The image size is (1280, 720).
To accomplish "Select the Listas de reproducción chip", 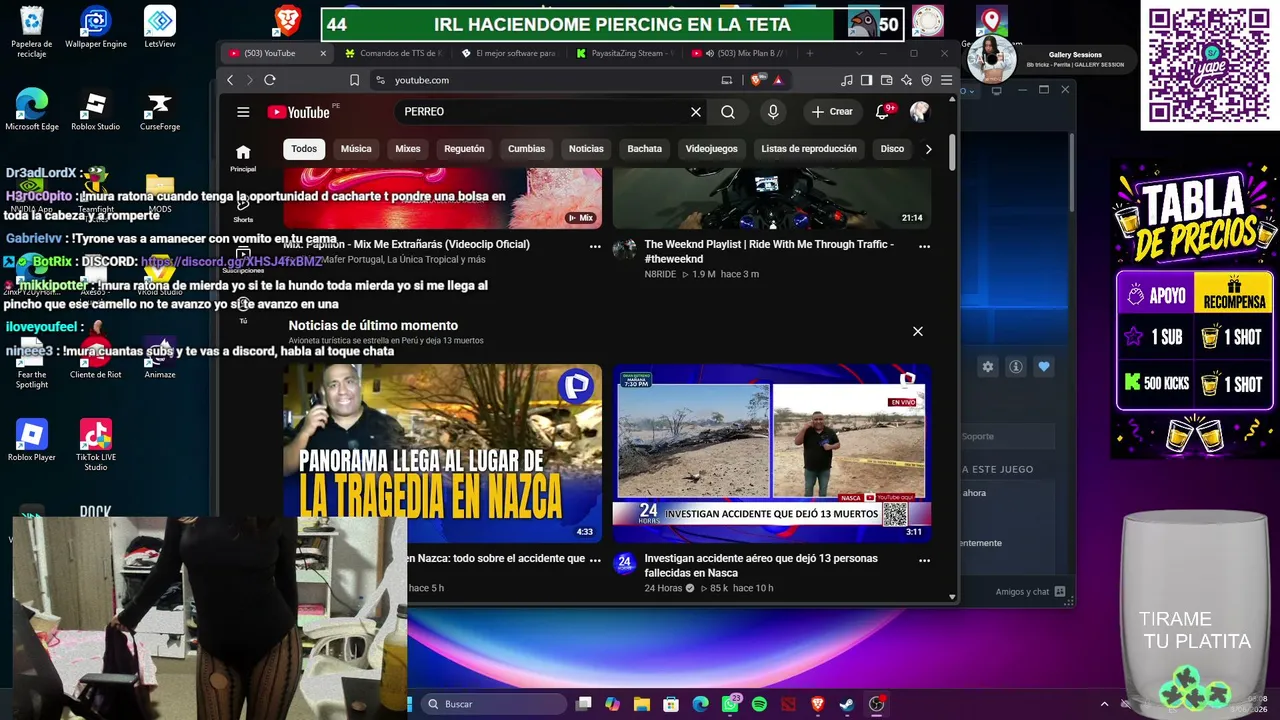I will (x=809, y=149).
